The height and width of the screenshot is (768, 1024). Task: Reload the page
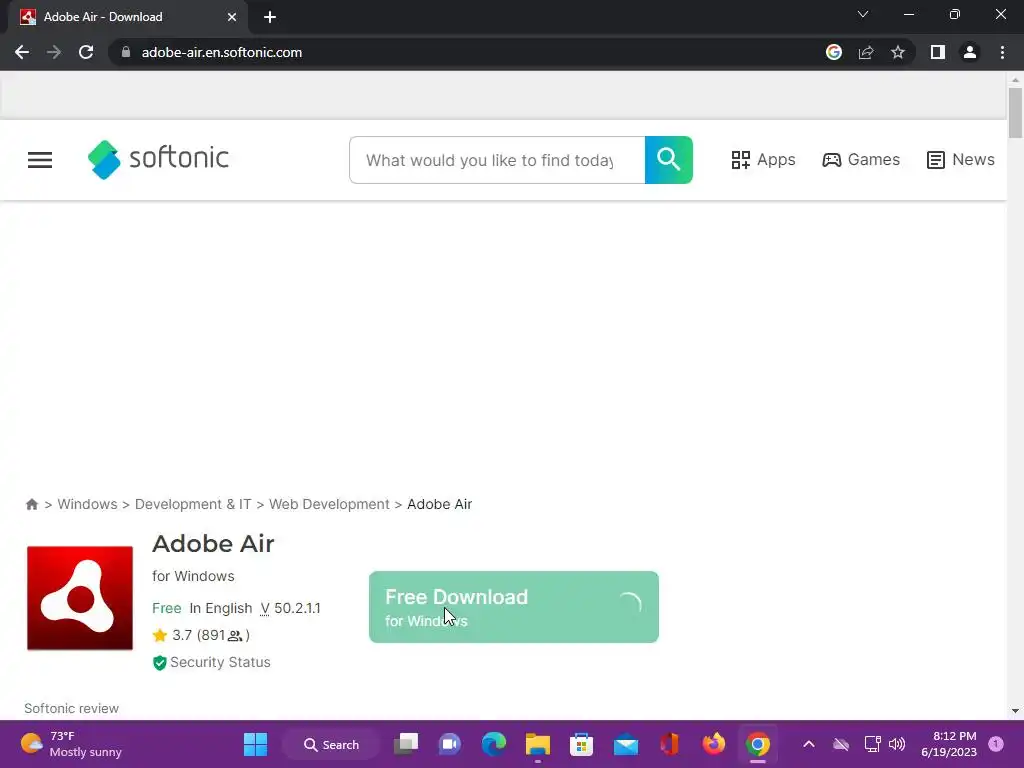pos(86,52)
